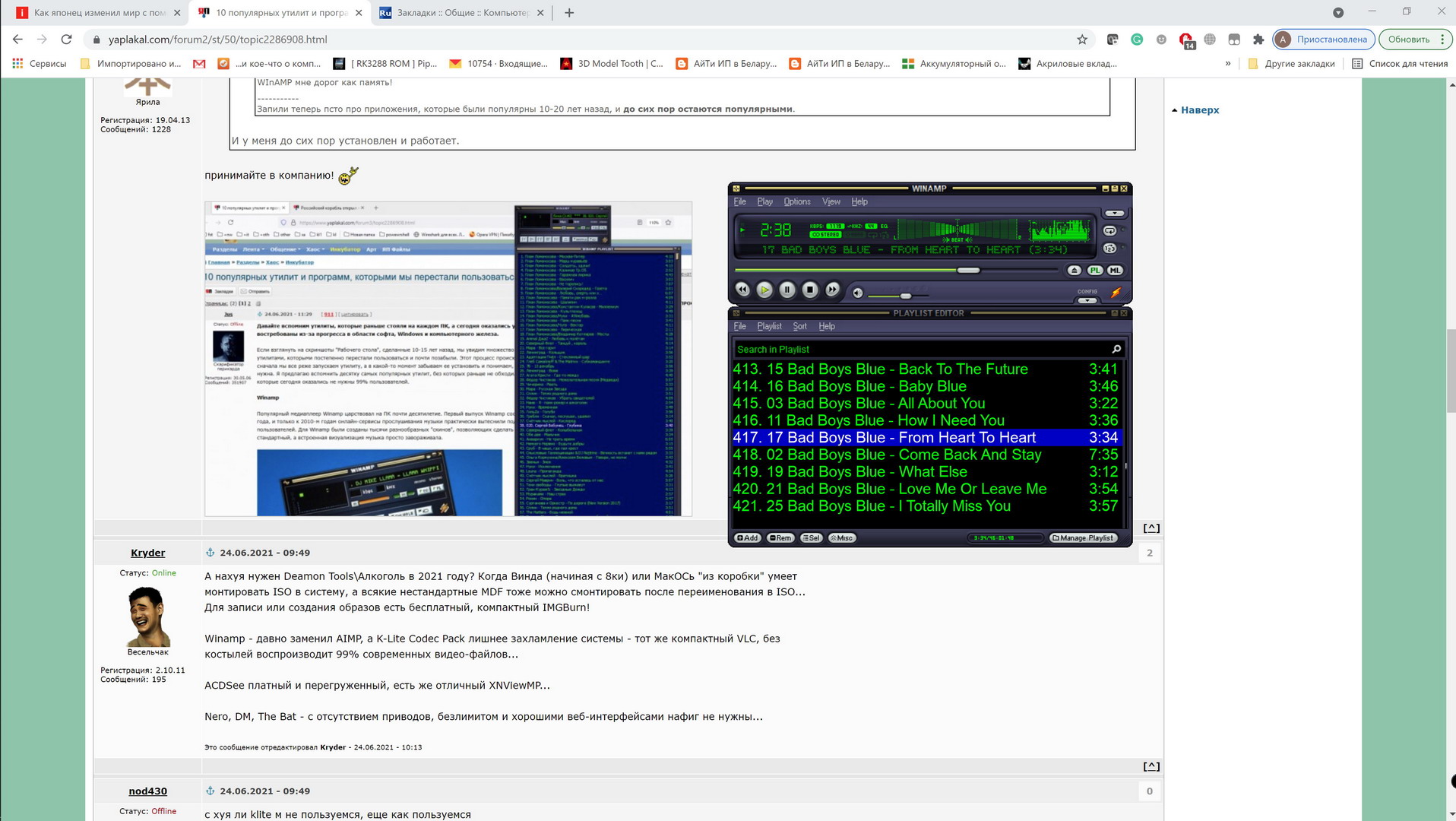Click the Misc button in Playlist Editor

click(841, 538)
